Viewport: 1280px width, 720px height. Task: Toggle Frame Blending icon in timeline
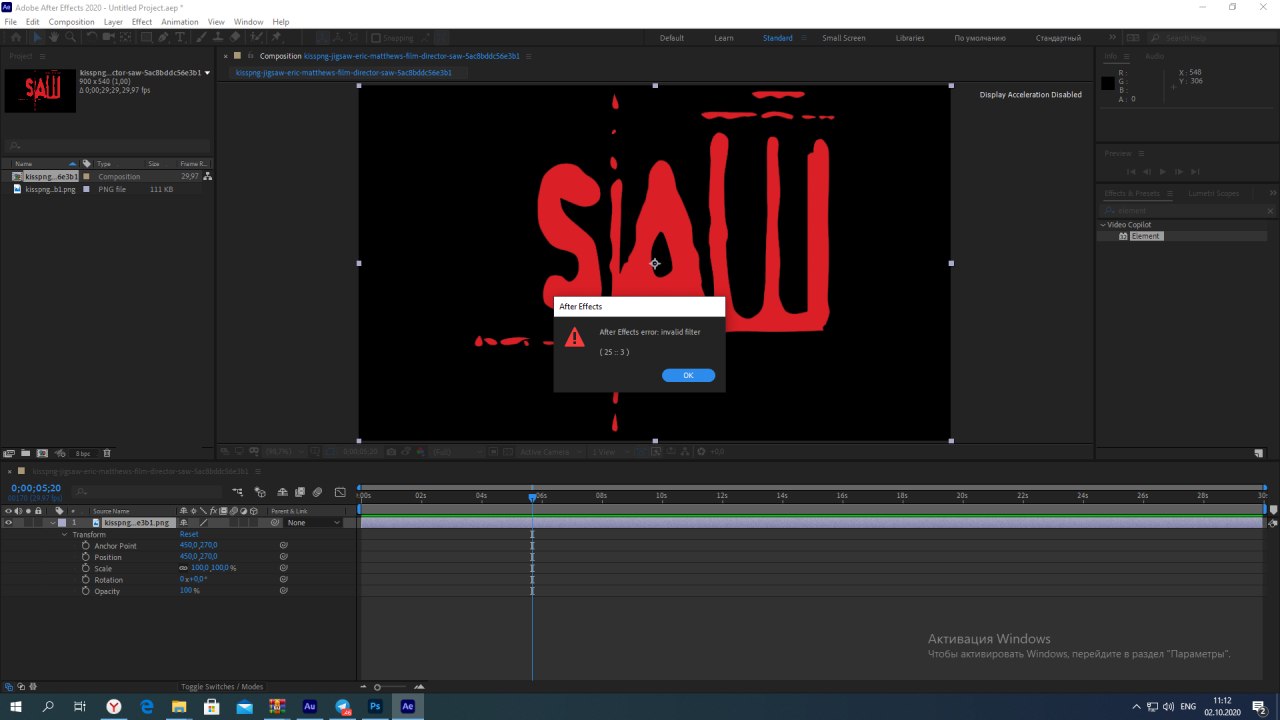coord(300,492)
